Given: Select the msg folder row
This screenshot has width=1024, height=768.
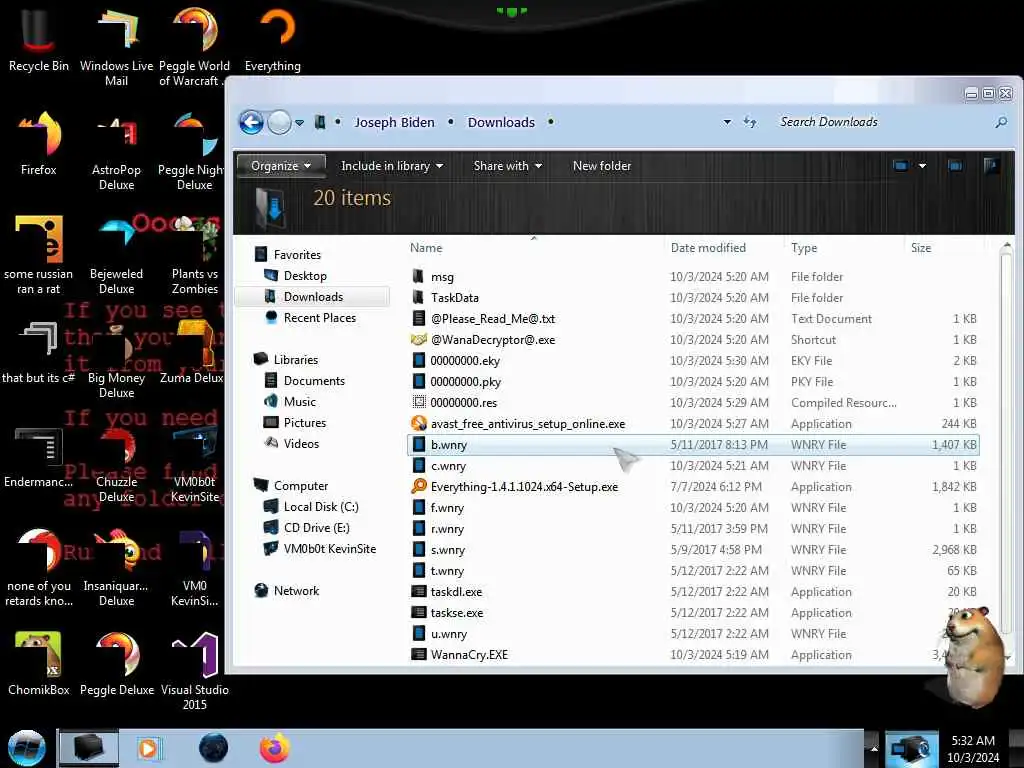Looking at the screenshot, I should (692, 276).
